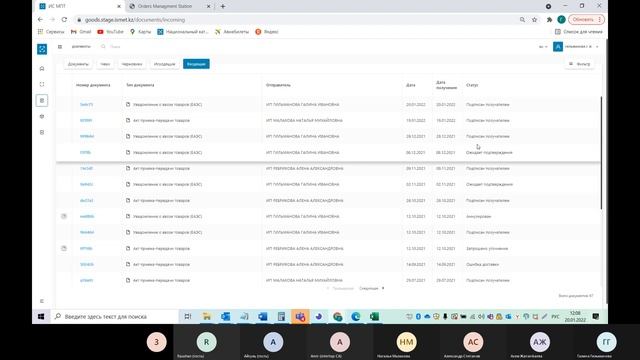Open the language dropdown in app header
Image resolution: width=640 pixels, height=360 pixels.
(543, 47)
